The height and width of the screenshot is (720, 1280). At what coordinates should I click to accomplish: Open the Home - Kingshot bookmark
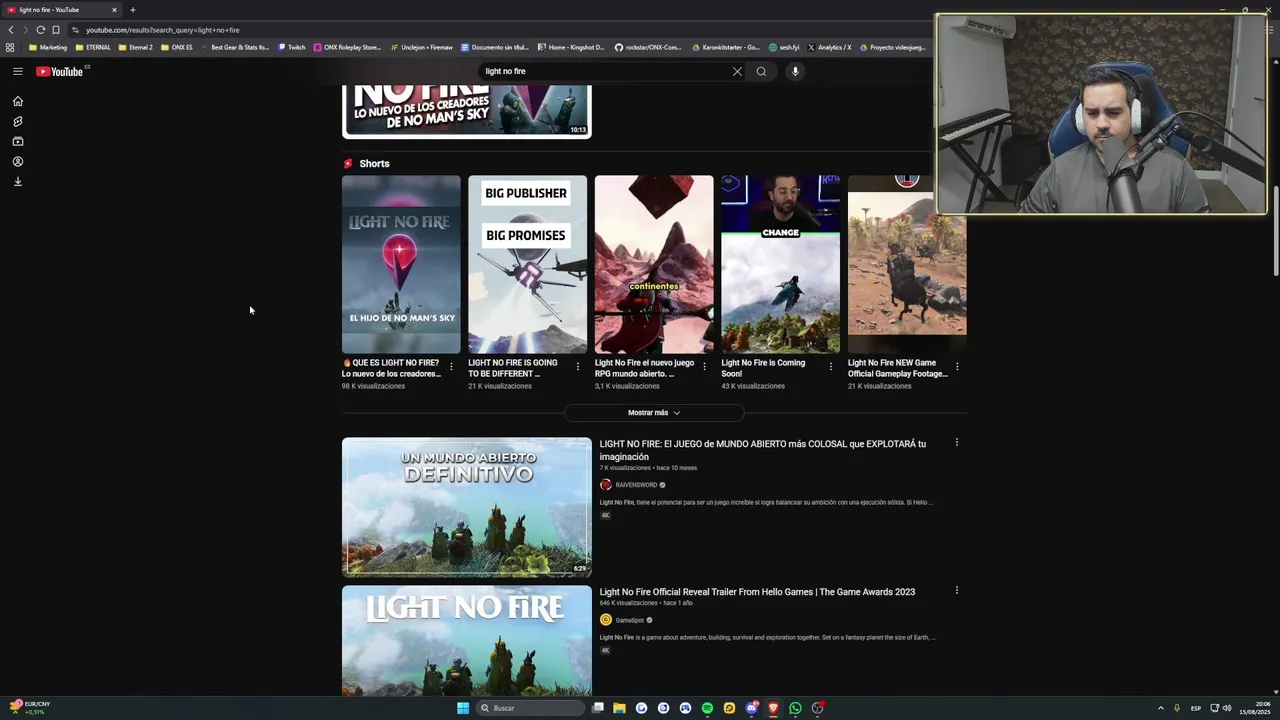[x=571, y=47]
